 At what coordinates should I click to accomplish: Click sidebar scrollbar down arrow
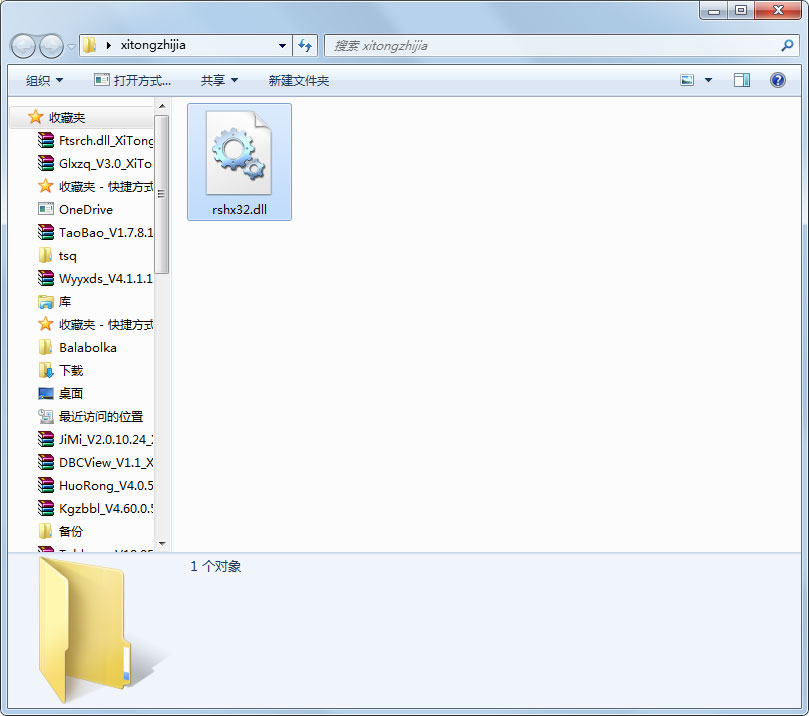(162, 543)
